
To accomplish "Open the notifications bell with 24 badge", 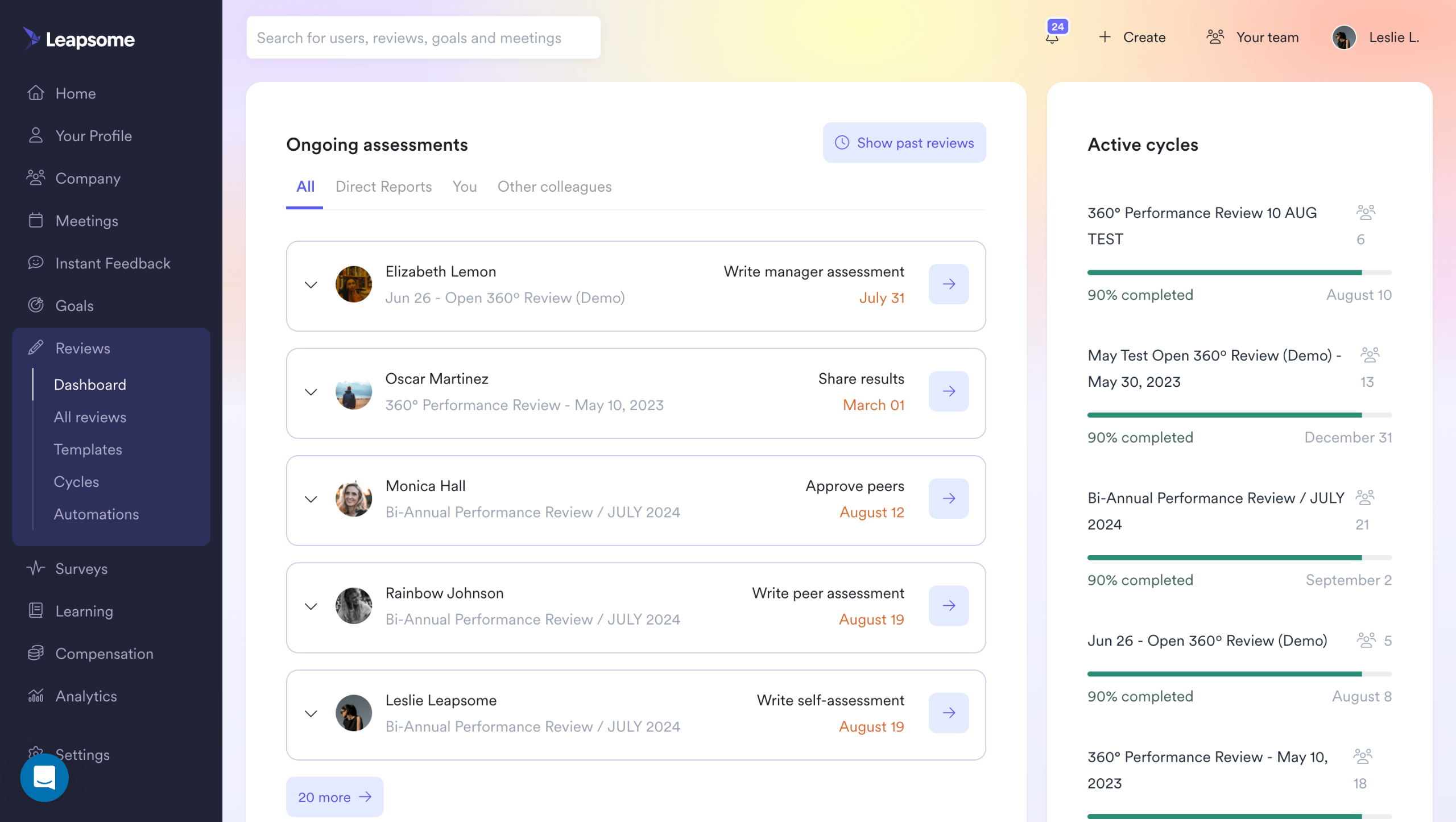I will pyautogui.click(x=1053, y=37).
